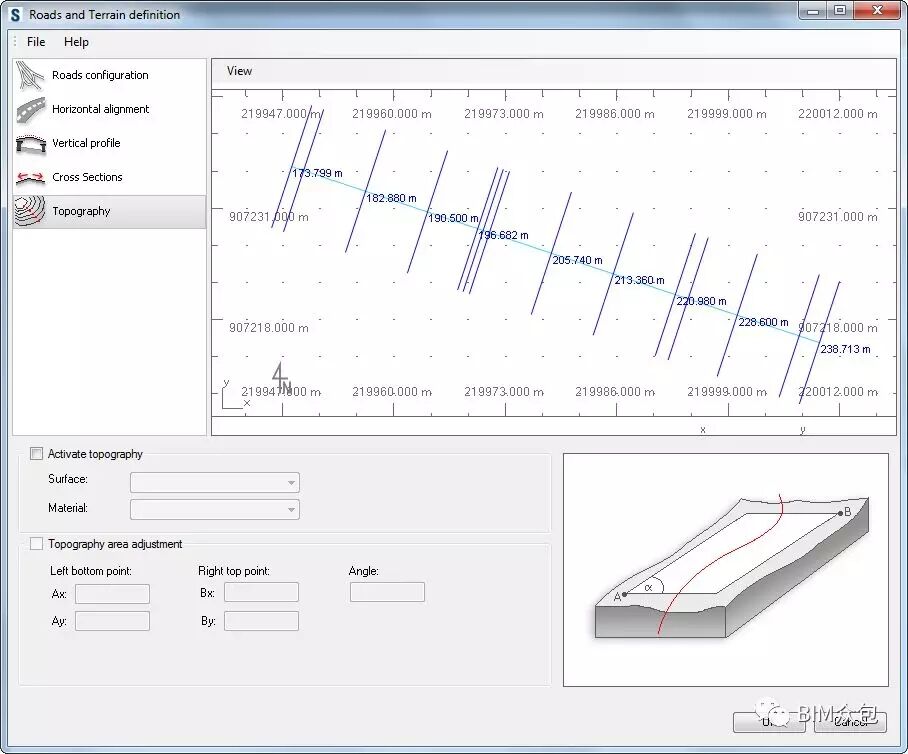The image size is (908, 754).
Task: Expand the Surface dropdown list
Action: tap(291, 483)
